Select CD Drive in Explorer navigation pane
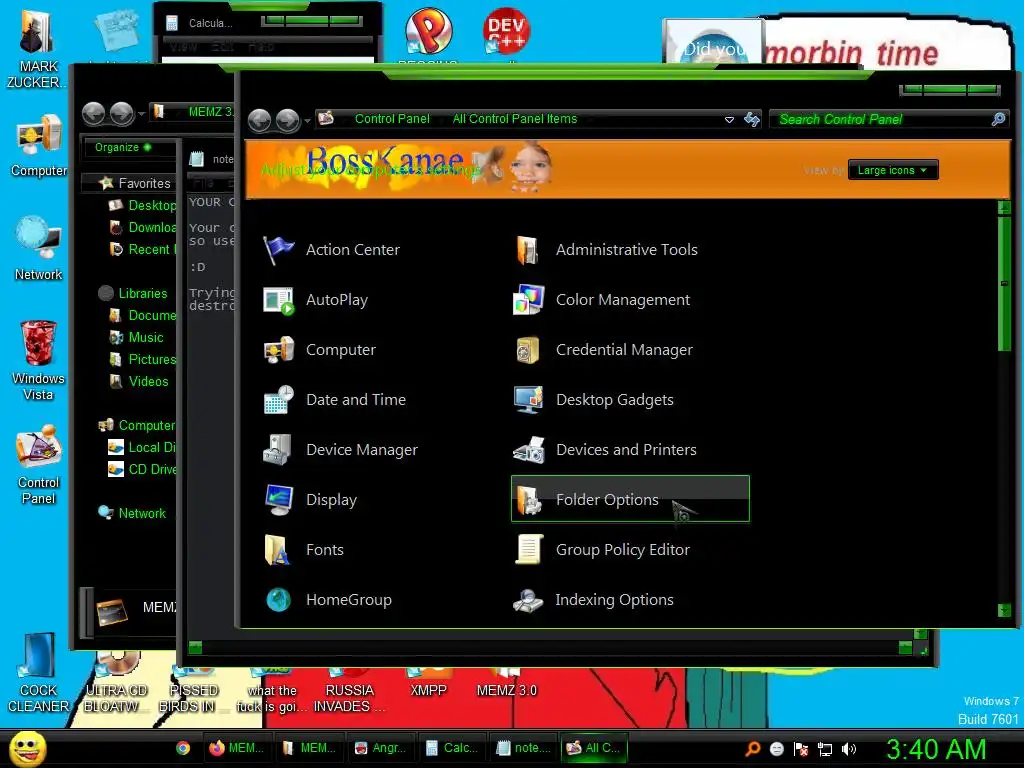The height and width of the screenshot is (768, 1024). point(142,470)
